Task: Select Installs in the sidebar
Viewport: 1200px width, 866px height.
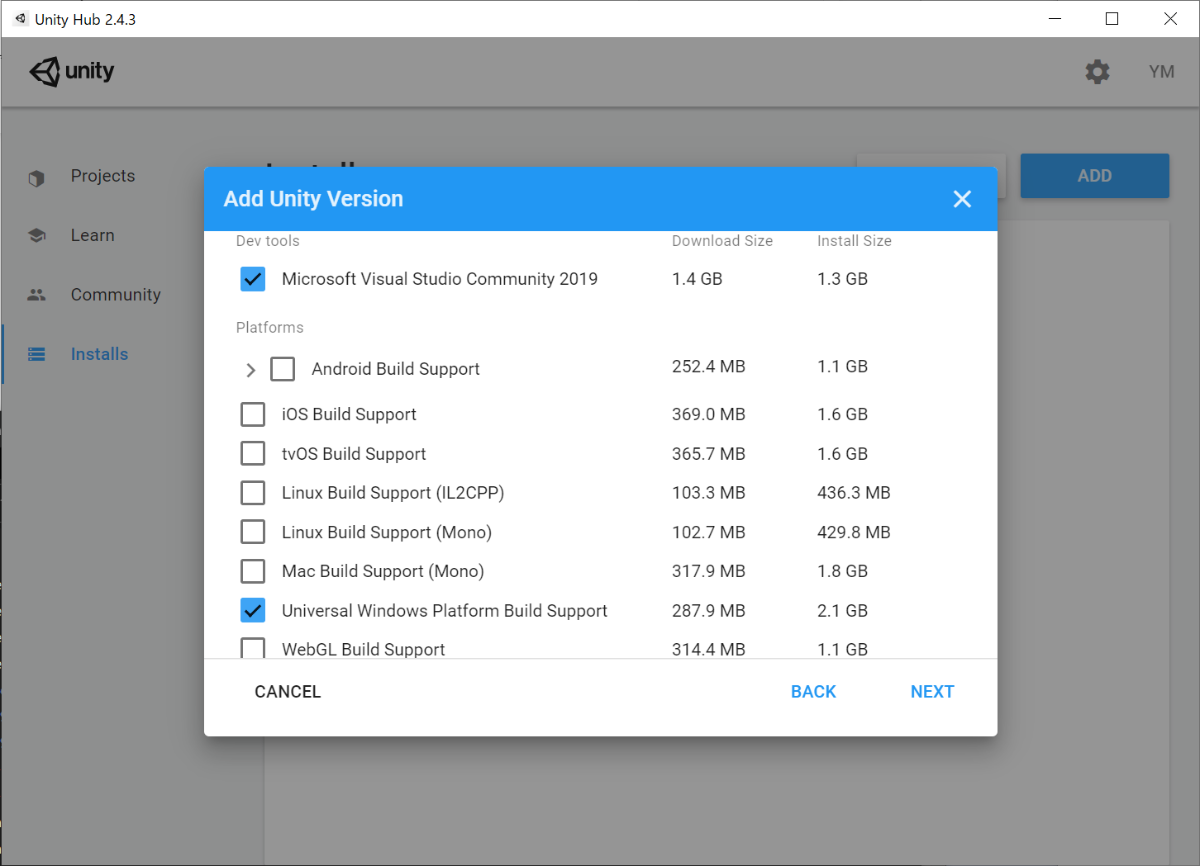Action: click(x=100, y=354)
